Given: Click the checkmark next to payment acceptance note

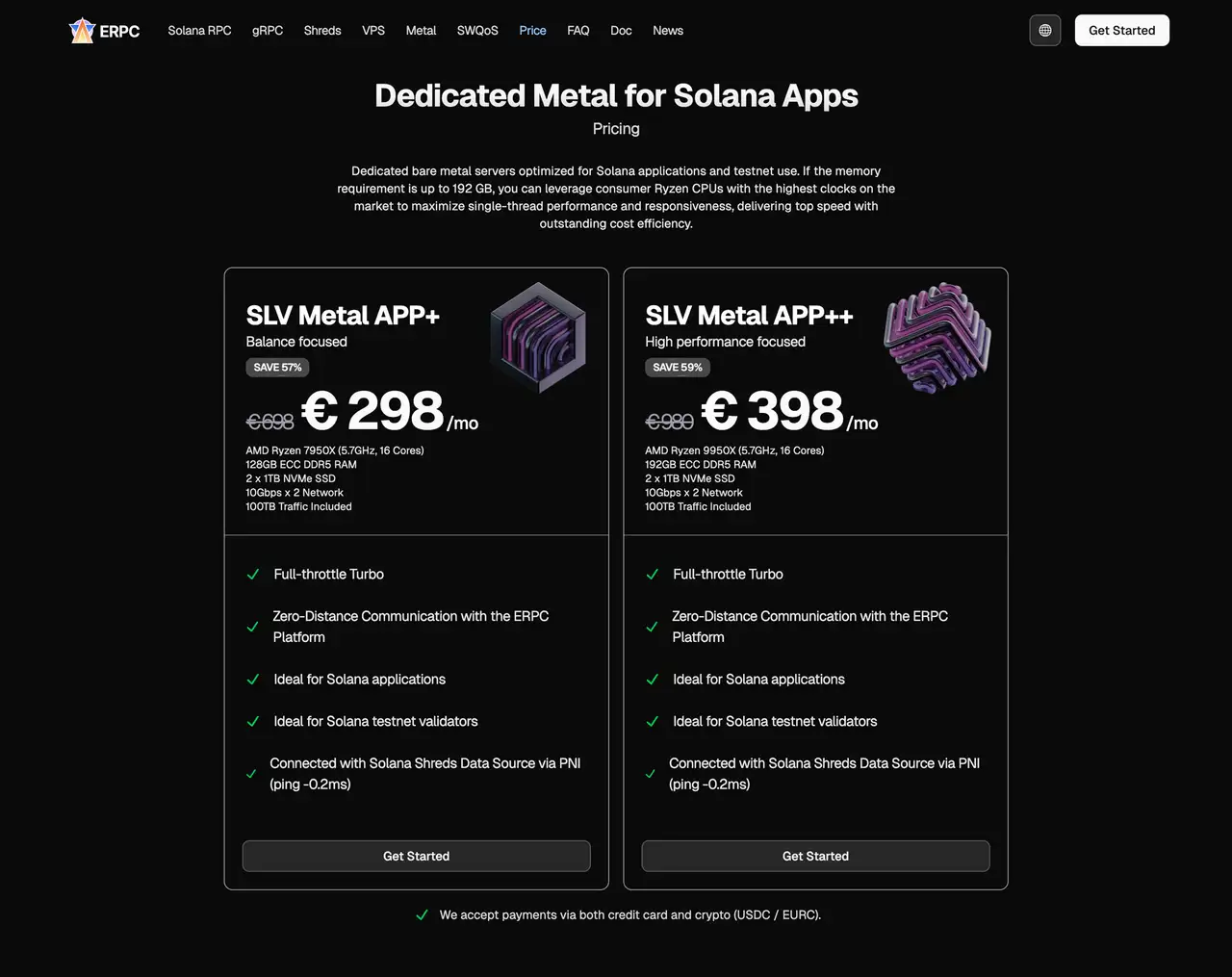Looking at the screenshot, I should [422, 914].
